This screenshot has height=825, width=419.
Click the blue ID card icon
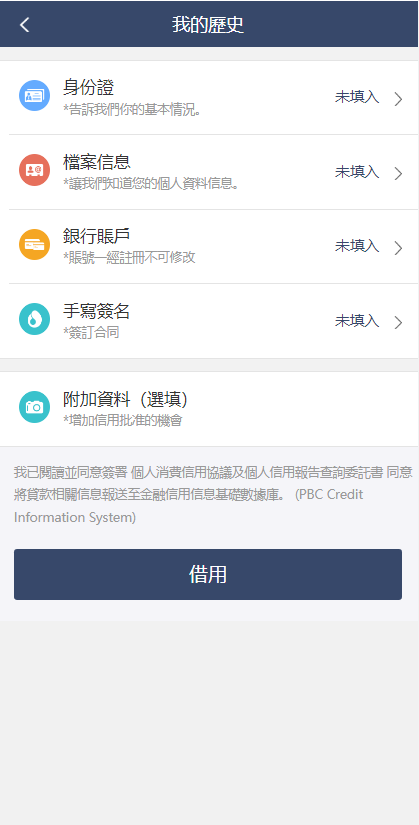pyautogui.click(x=34, y=96)
